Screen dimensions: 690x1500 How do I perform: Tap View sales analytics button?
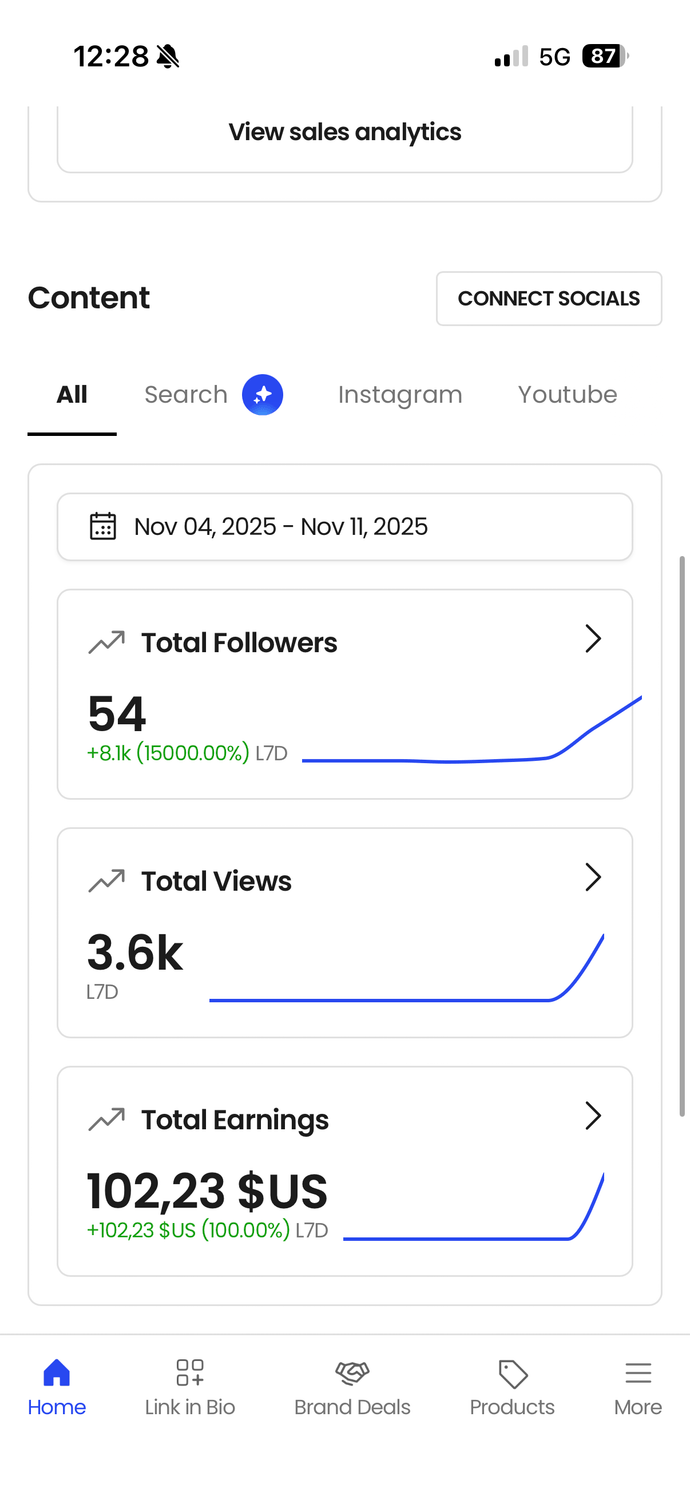tap(345, 133)
